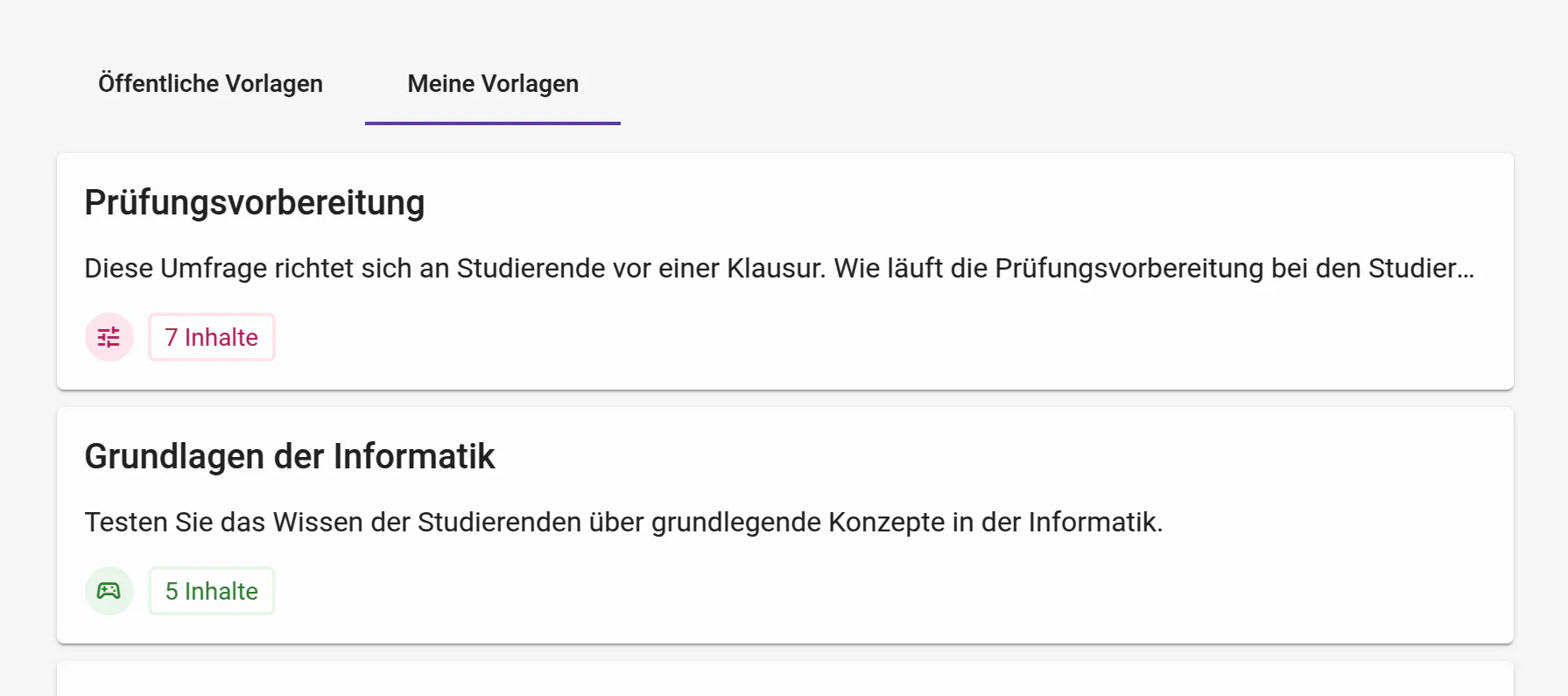Open the Prüfungsvorbereitung template title
1568x696 pixels.
(x=254, y=203)
